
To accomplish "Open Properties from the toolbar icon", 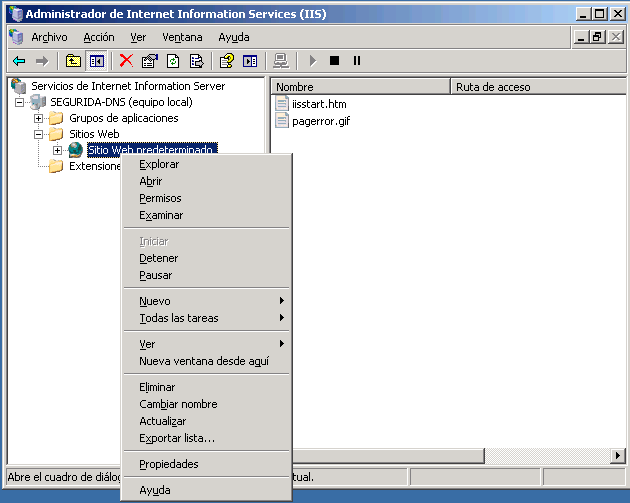I will pos(150,61).
